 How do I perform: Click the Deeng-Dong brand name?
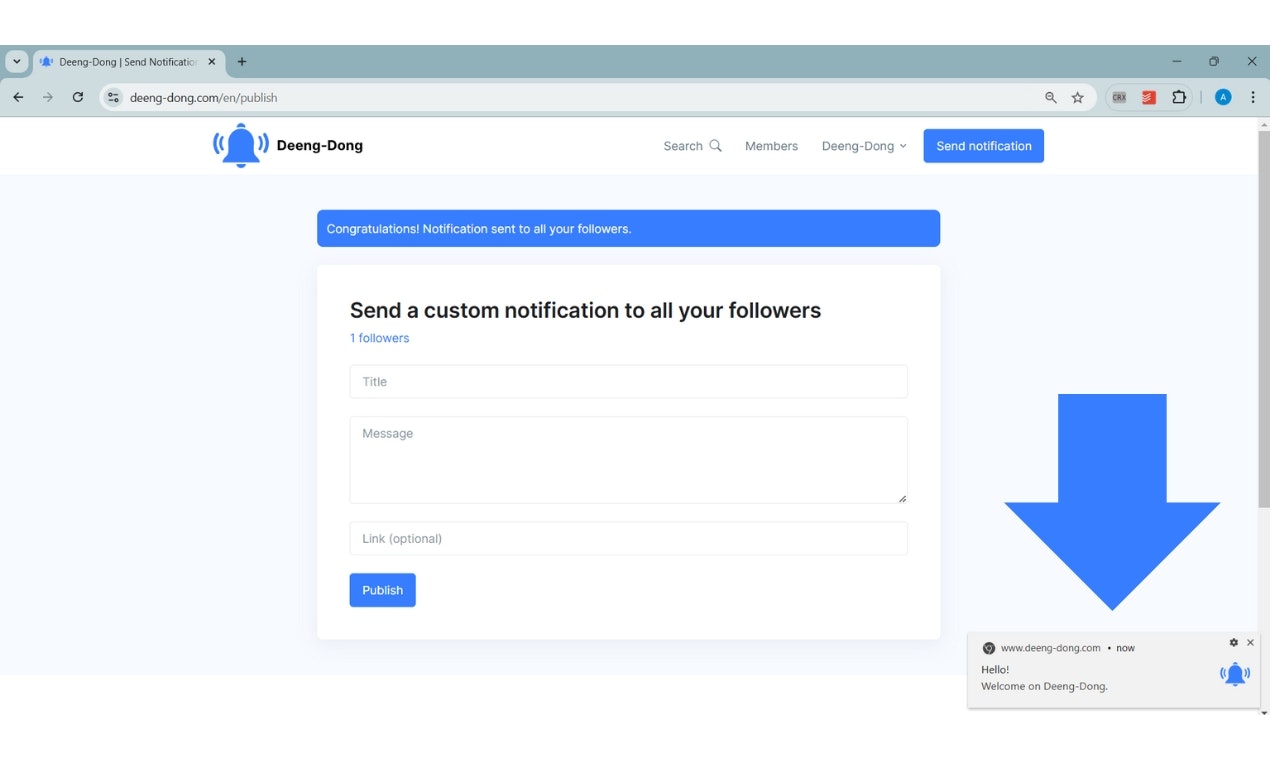point(320,145)
